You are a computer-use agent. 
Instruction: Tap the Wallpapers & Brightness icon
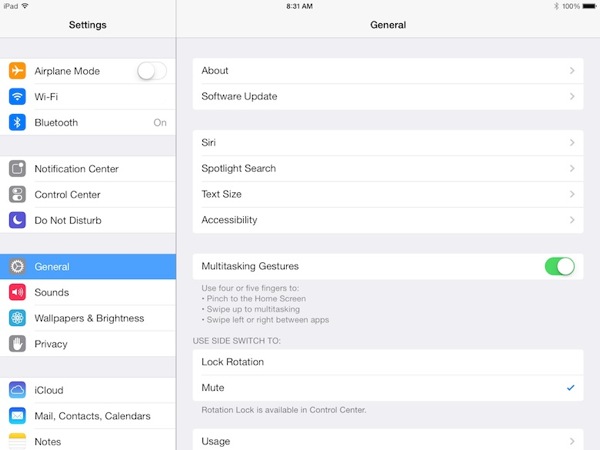pos(17,318)
